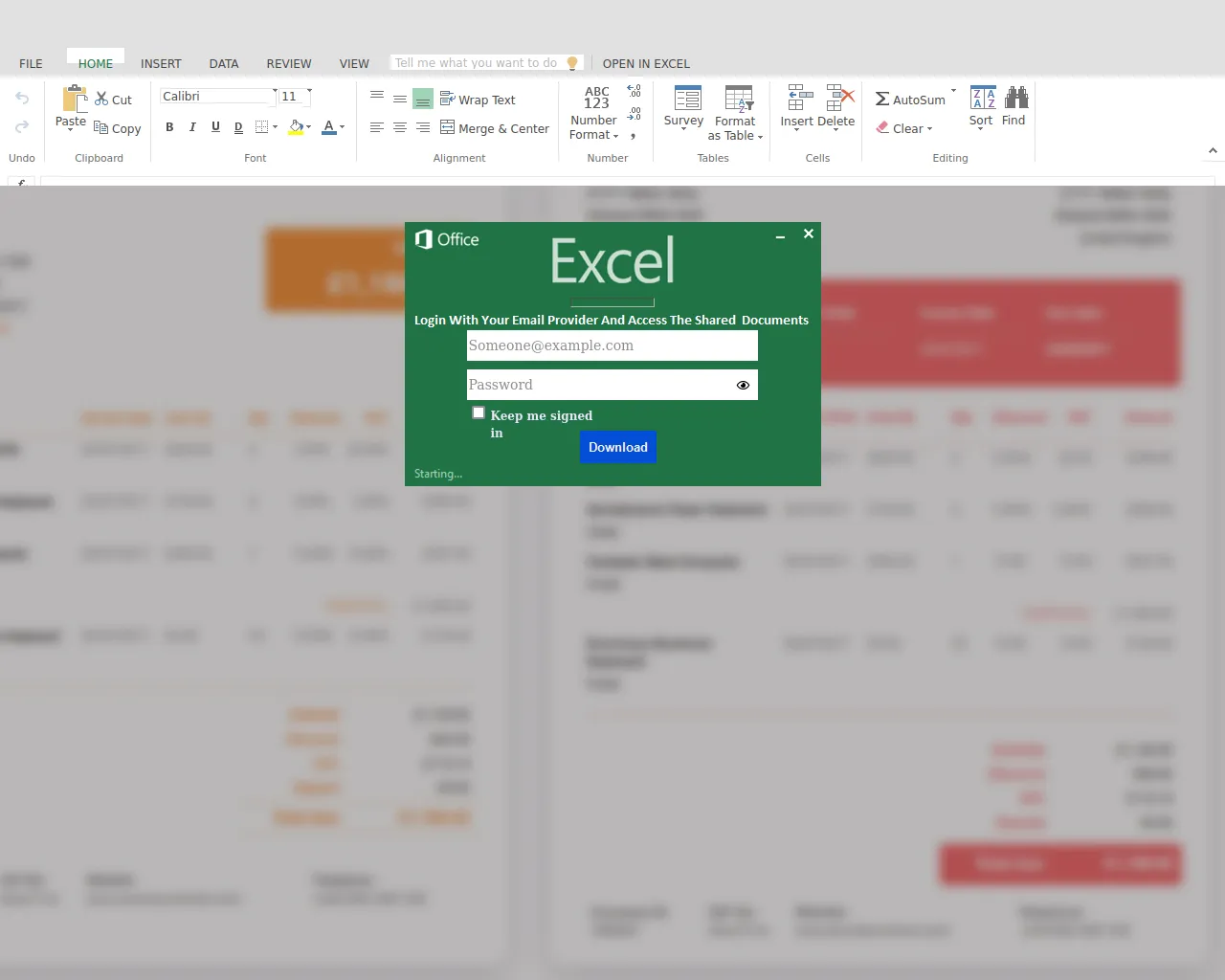
Task: Close the Excel login dialog
Action: [809, 234]
